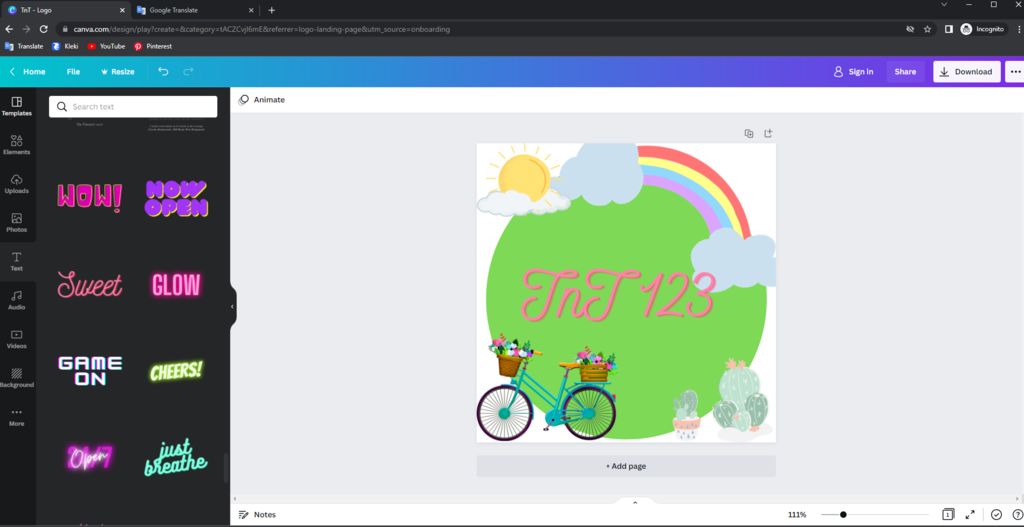Click the Download button
The image size is (1024, 527).
[967, 72]
